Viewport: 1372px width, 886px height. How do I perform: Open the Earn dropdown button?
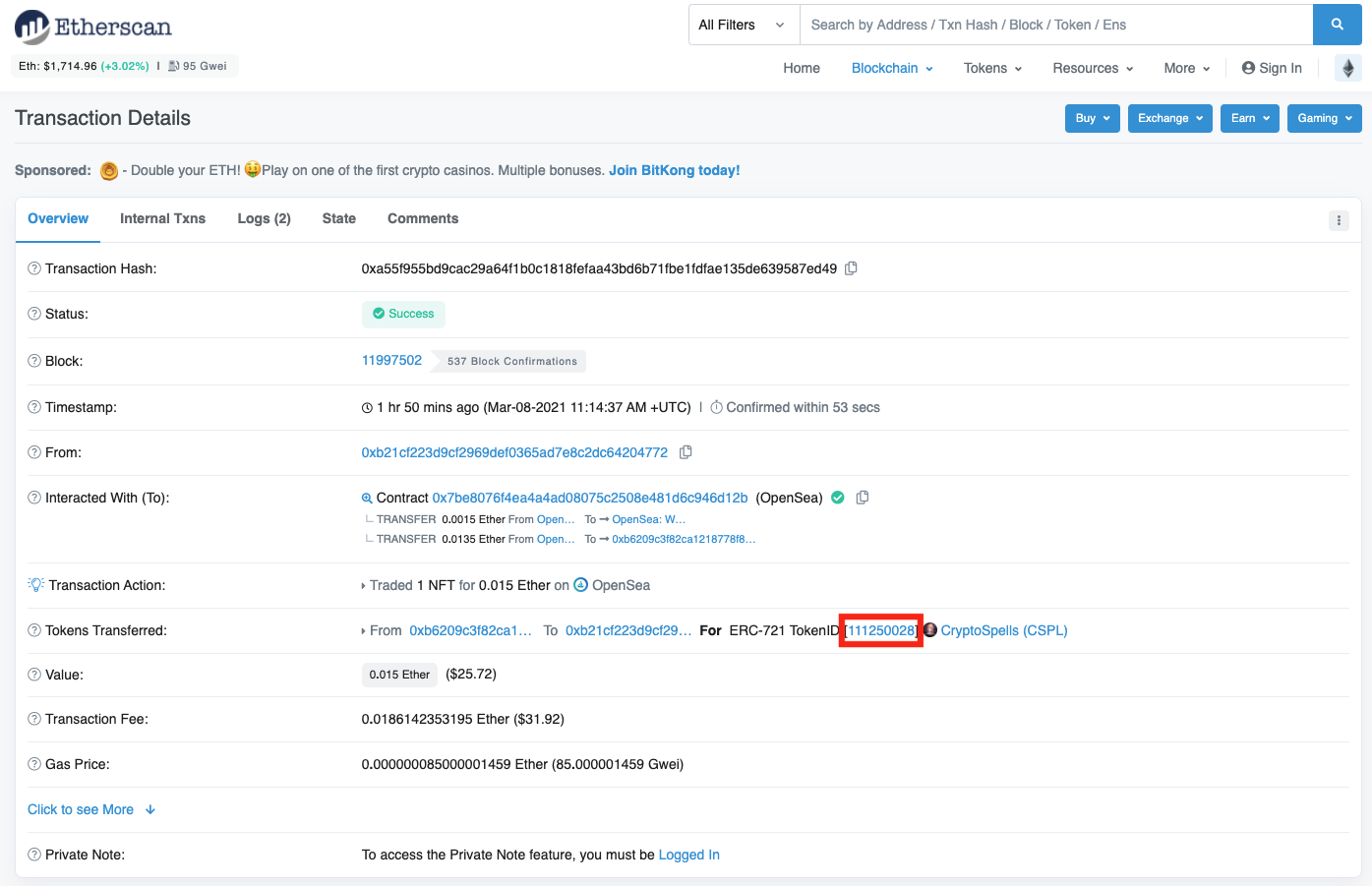coord(1250,118)
